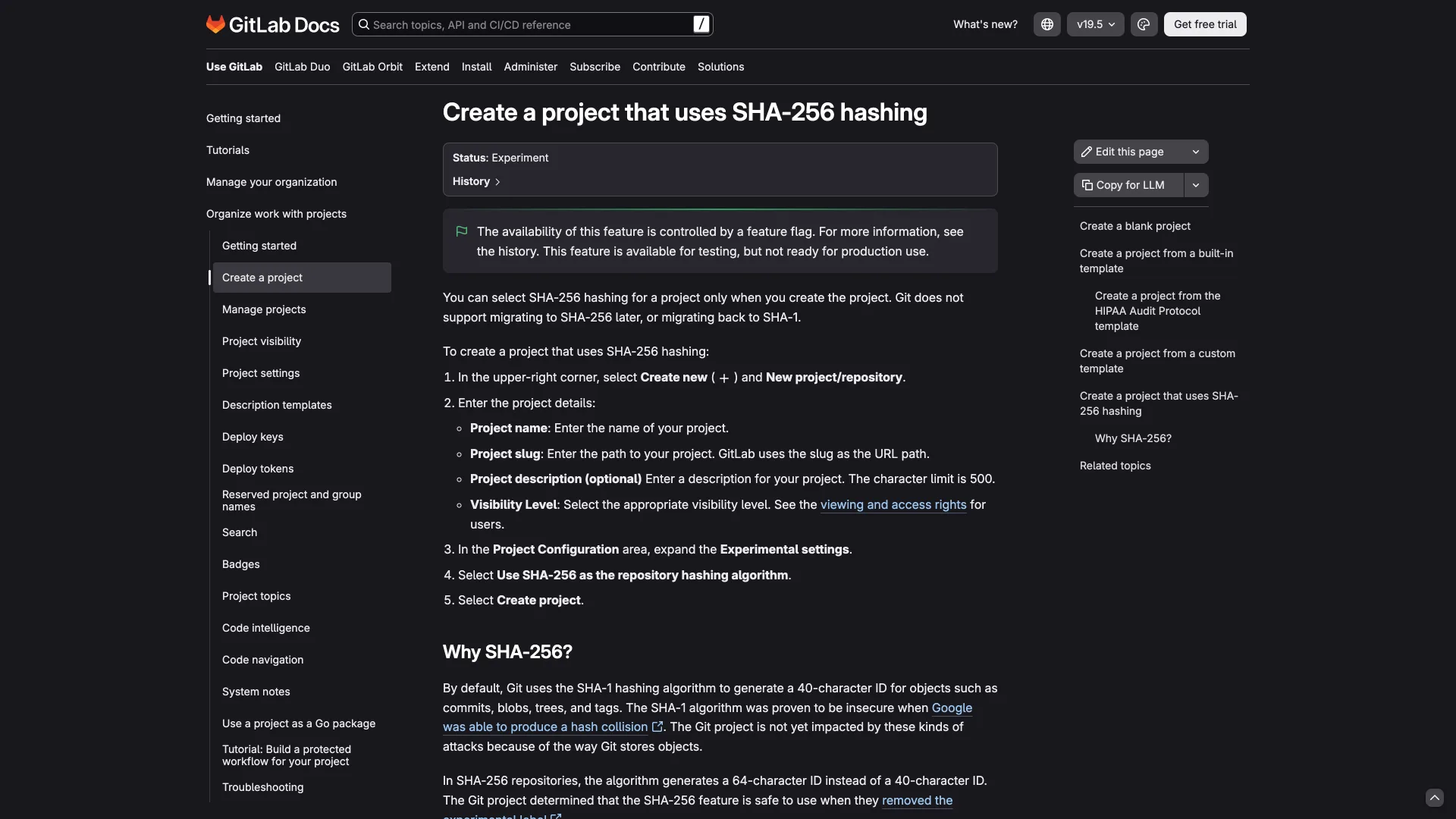Click the scroll-to-top arrow icon
This screenshot has height=819, width=1456.
coord(1434,798)
